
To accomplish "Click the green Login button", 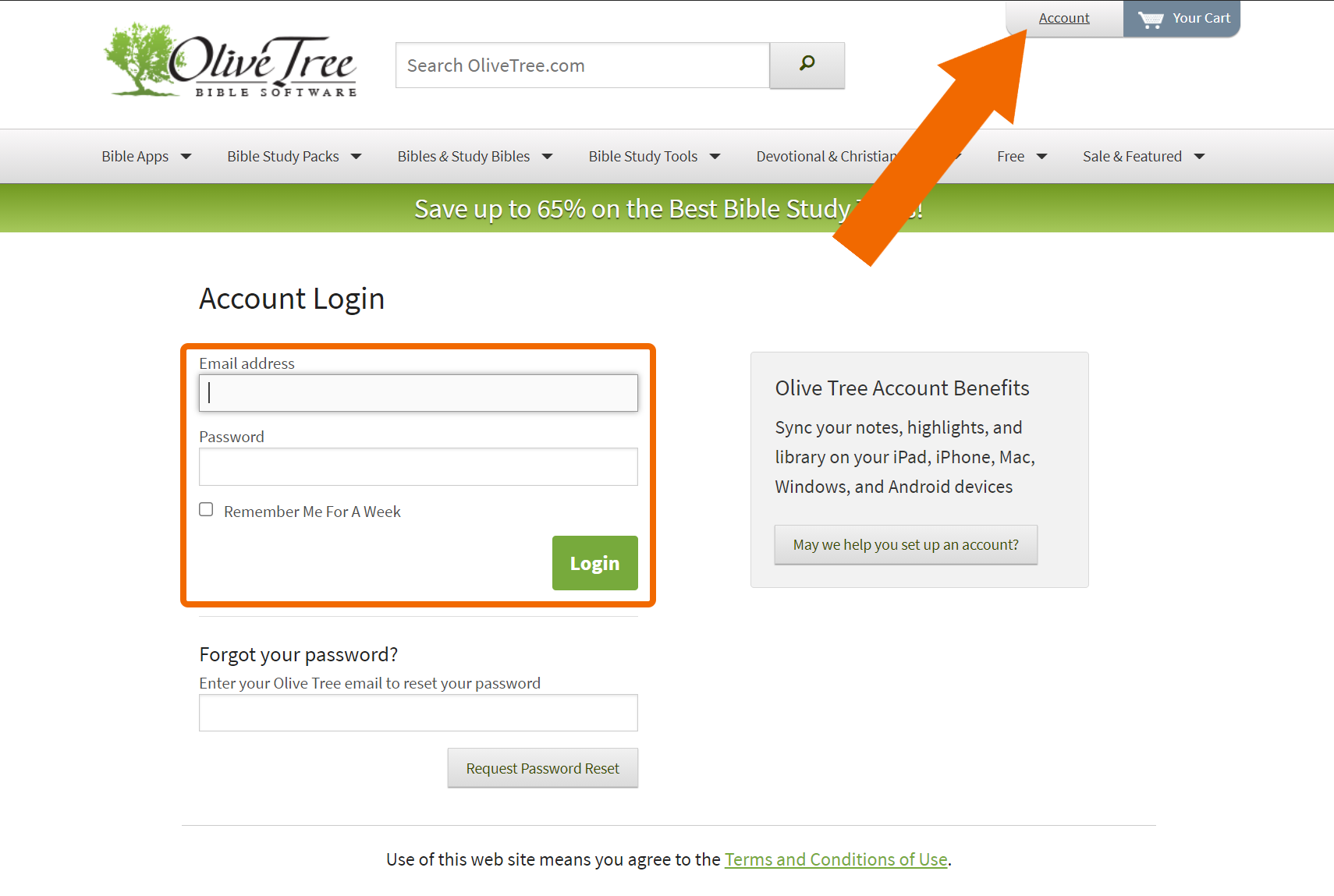I will click(x=595, y=563).
